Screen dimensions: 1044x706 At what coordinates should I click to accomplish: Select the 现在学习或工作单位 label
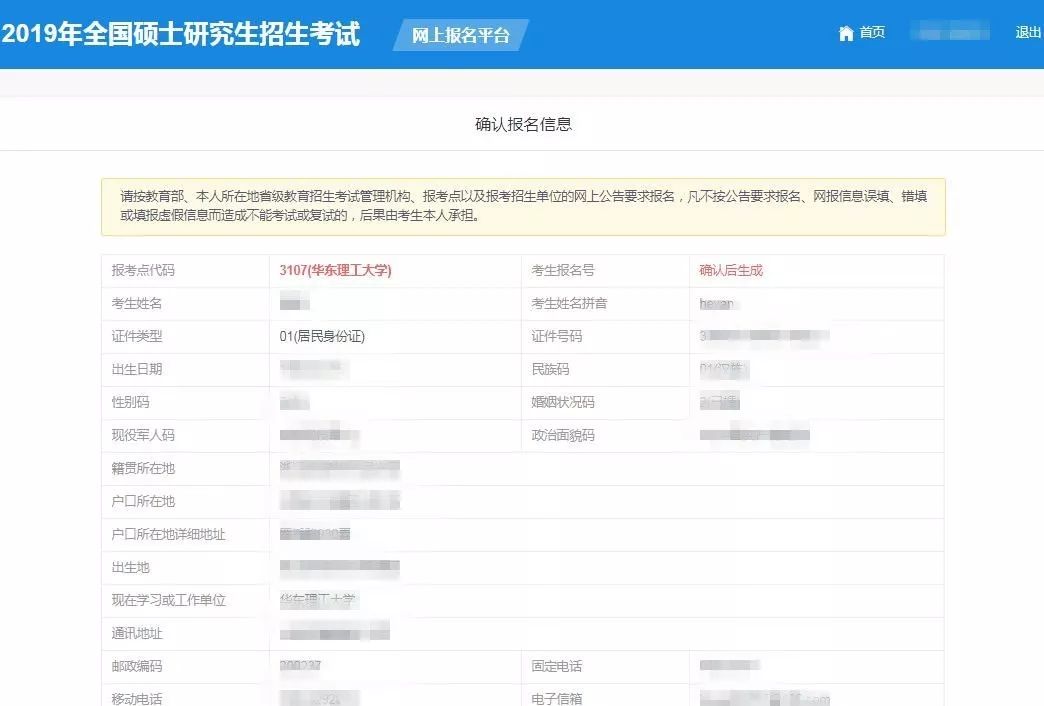(x=169, y=601)
